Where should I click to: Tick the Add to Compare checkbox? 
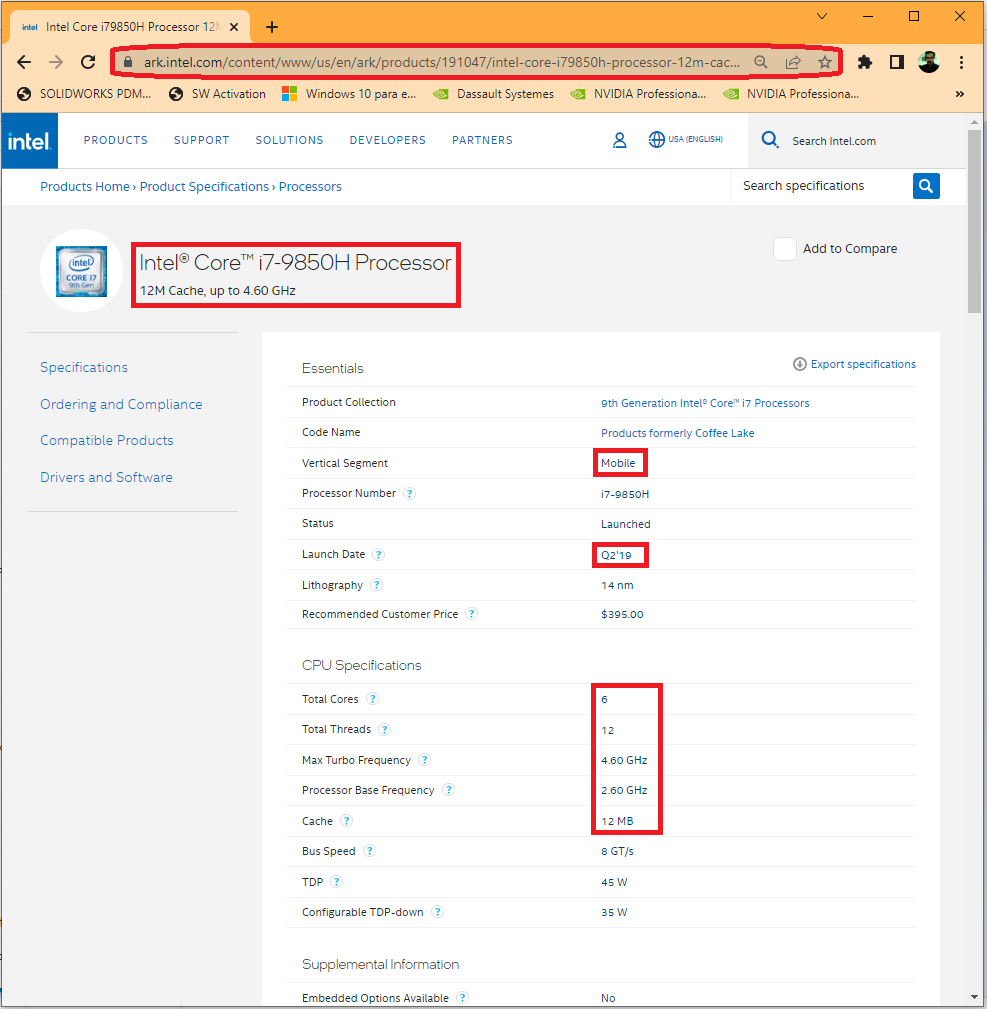(785, 249)
